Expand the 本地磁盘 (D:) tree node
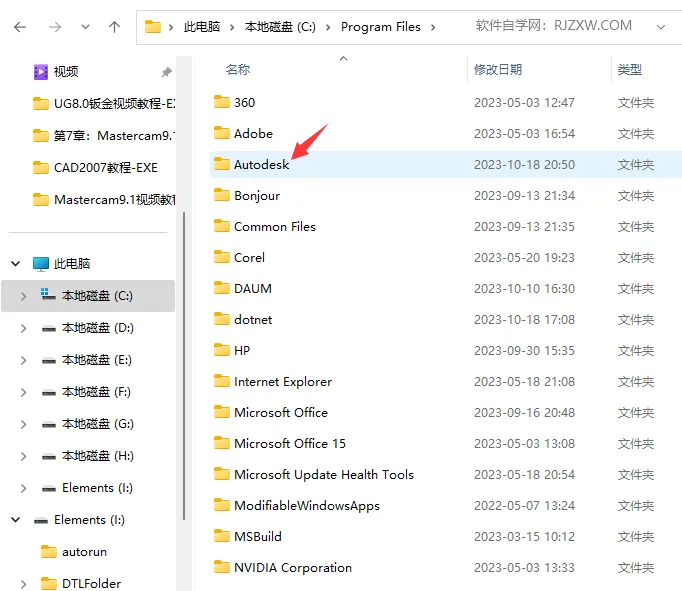 tap(23, 328)
